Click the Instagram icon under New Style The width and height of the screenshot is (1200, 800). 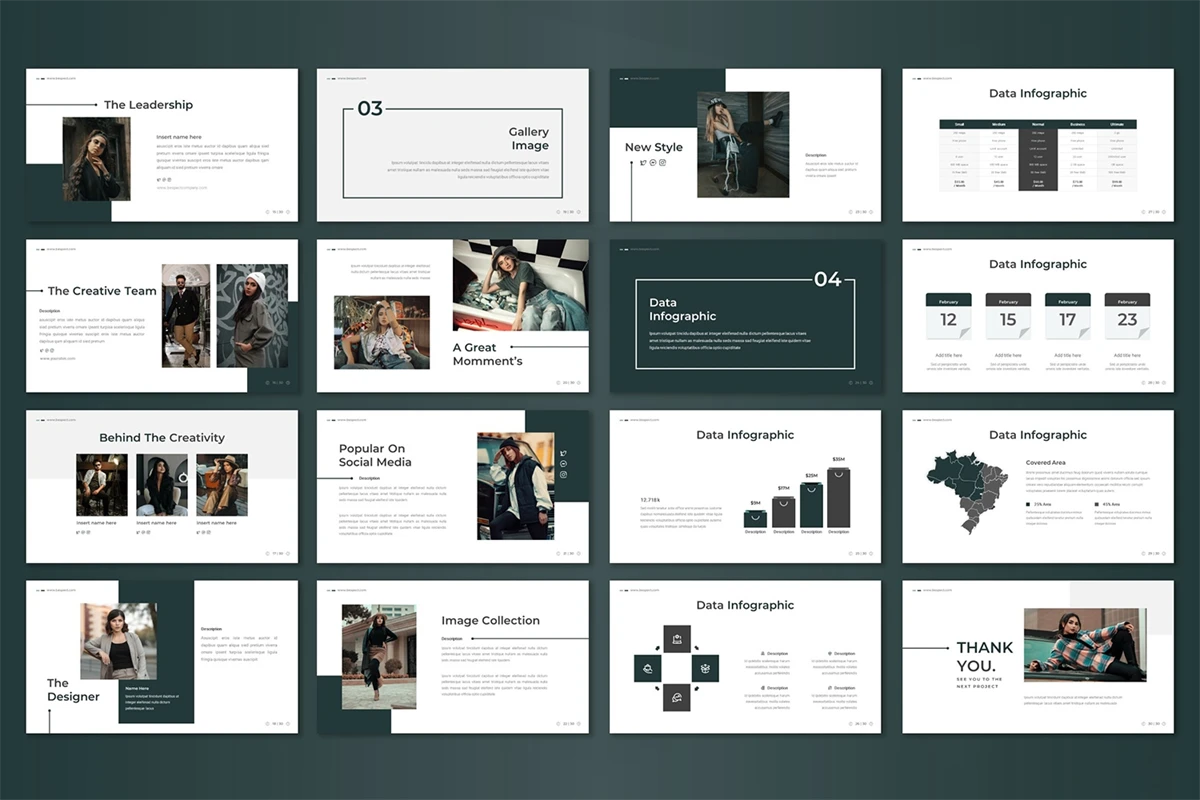pyautogui.click(x=662, y=162)
